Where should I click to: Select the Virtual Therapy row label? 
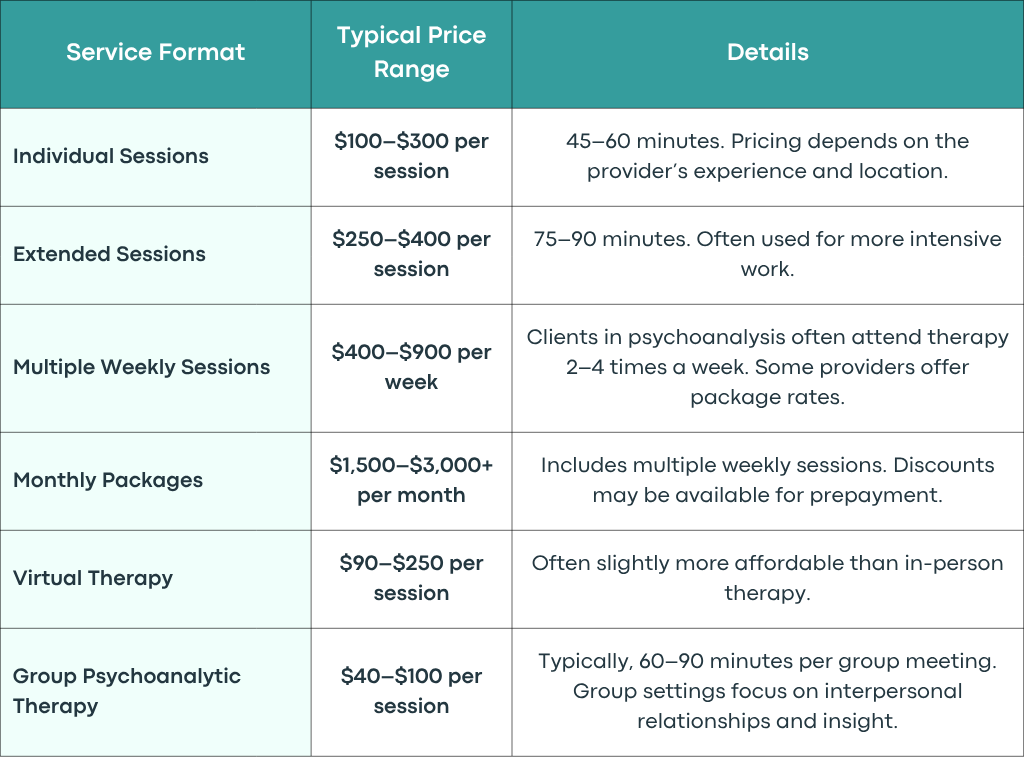pyautogui.click(x=93, y=578)
